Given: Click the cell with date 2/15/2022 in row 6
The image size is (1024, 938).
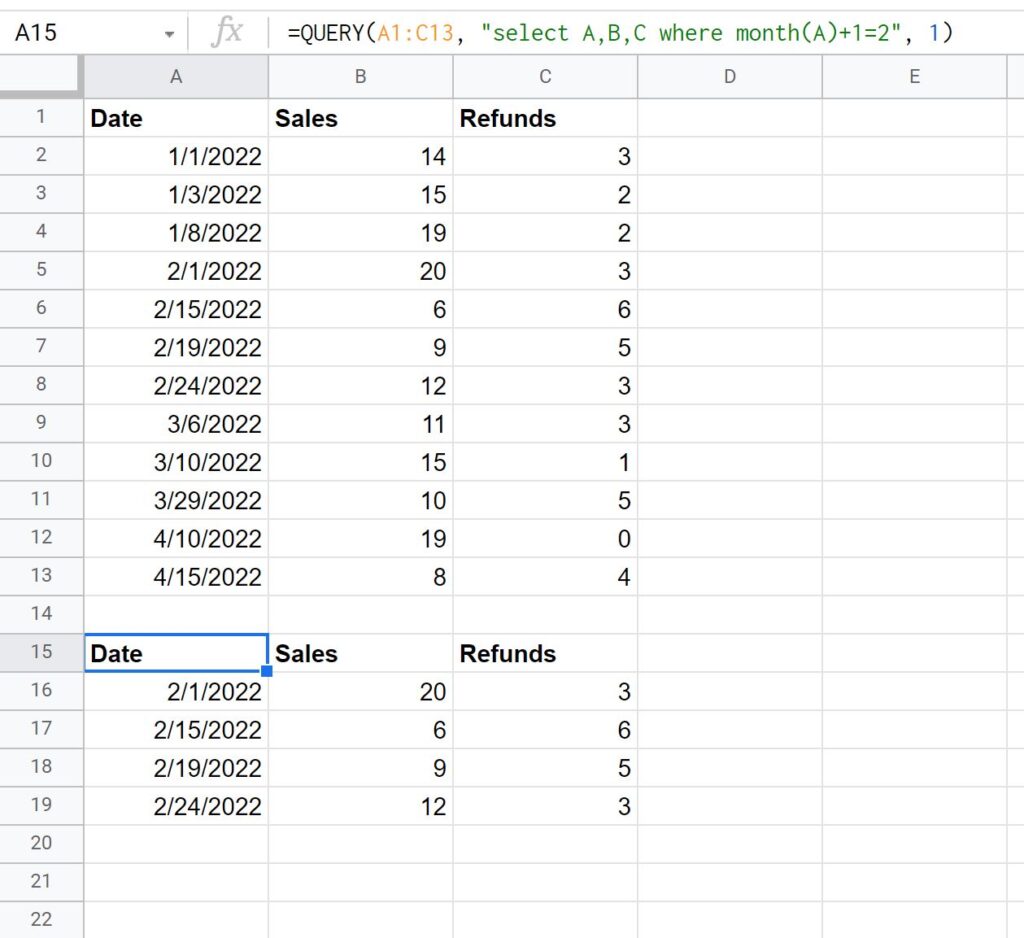Looking at the screenshot, I should click(176, 309).
